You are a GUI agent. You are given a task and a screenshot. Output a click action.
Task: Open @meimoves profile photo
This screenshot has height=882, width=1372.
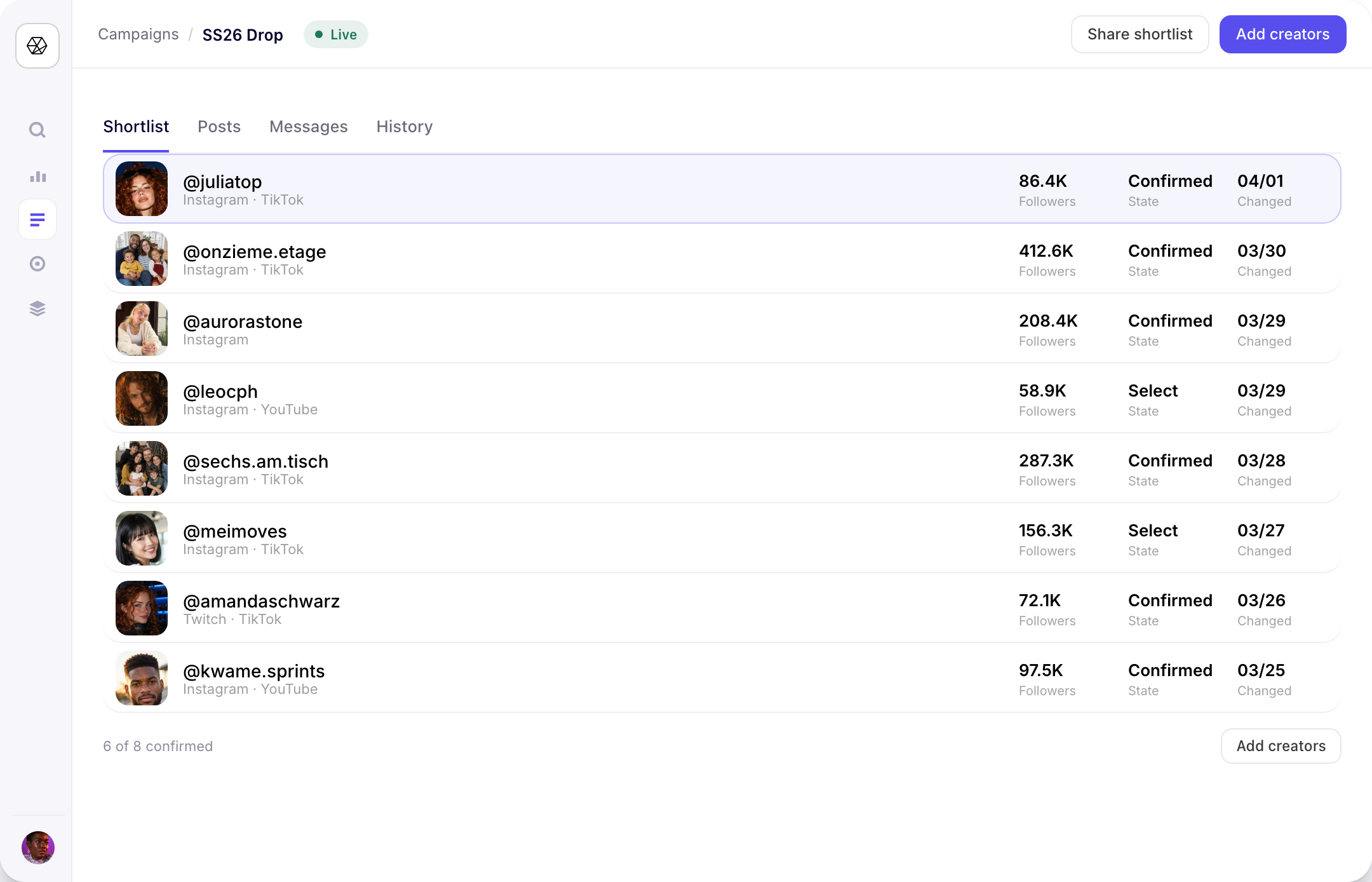[142, 538]
